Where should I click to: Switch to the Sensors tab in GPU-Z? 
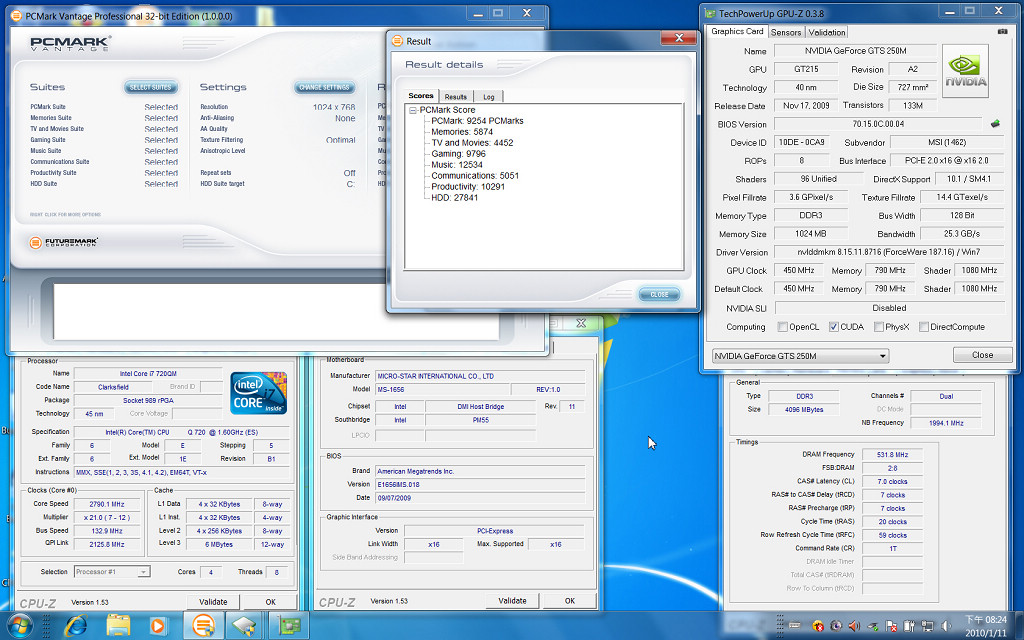tap(786, 32)
